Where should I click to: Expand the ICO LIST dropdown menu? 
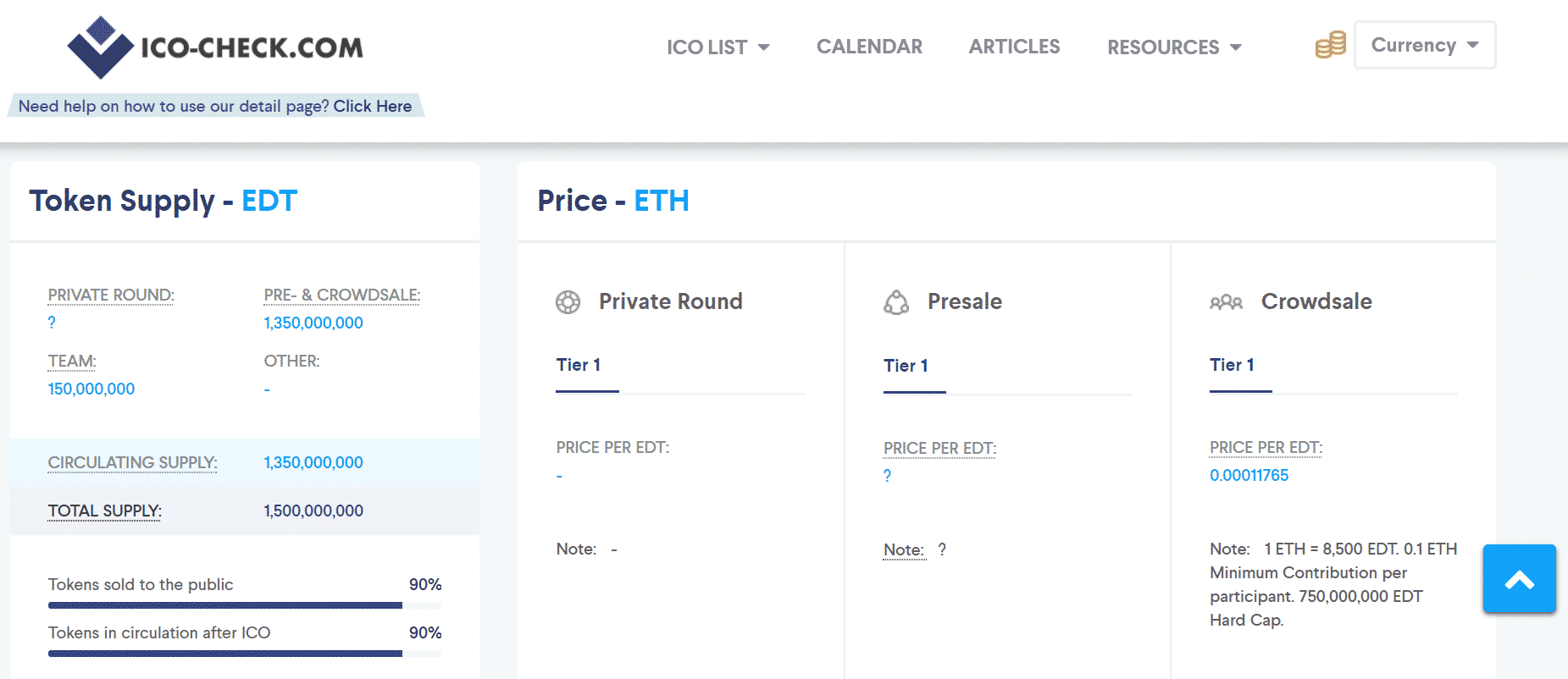(718, 47)
